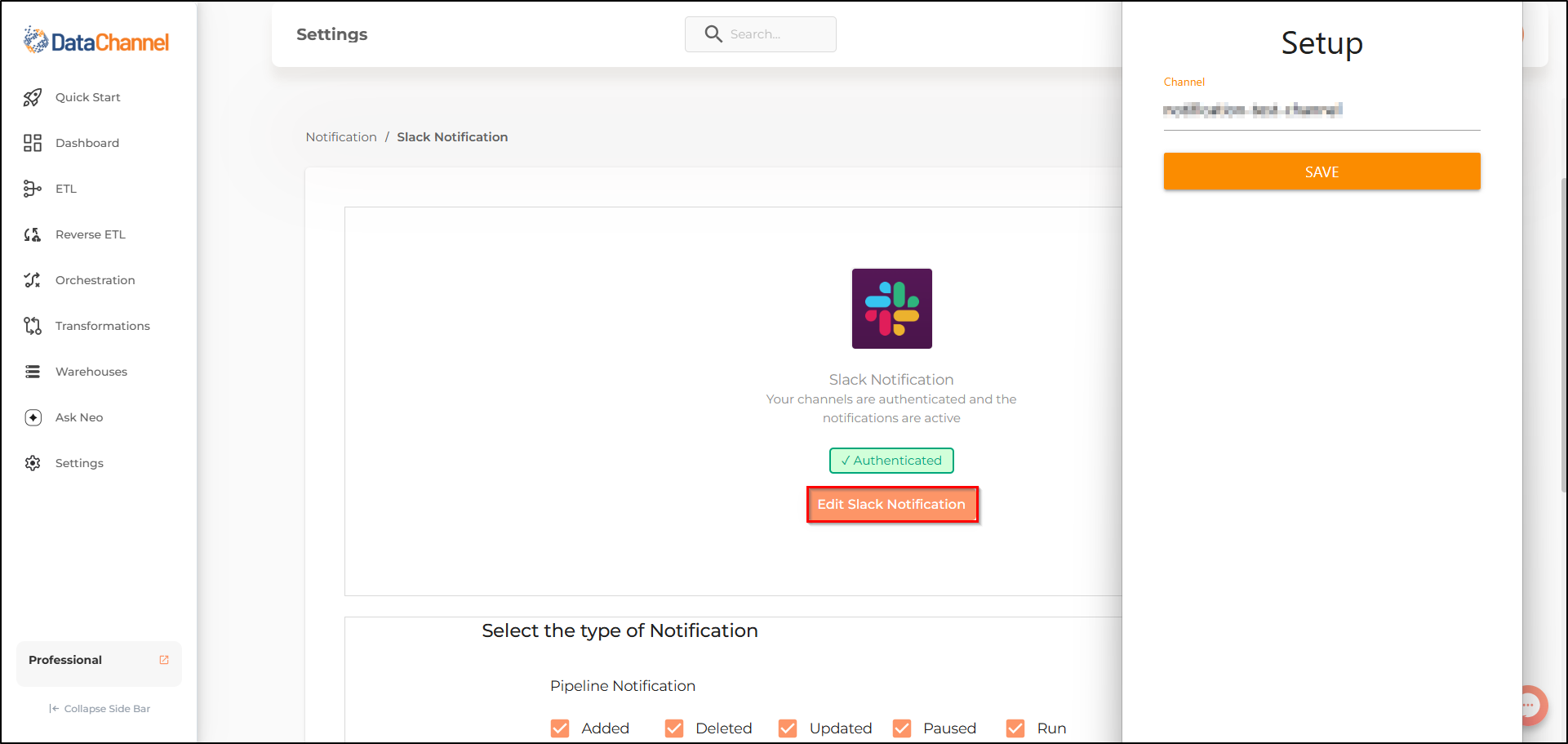1568x744 pixels.
Task: Click the Search input box
Action: [761, 34]
